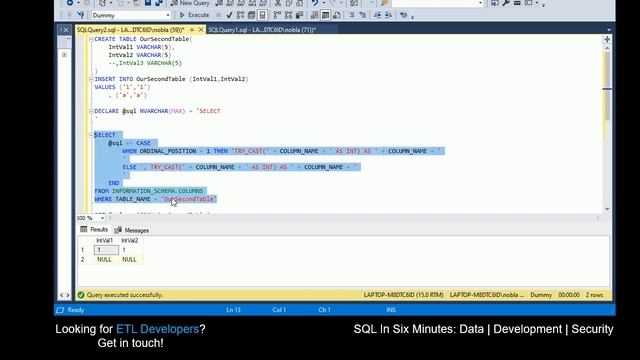Toggle Include Actual Execution Plan
Screen dimensions: 640x360
coord(277,15)
